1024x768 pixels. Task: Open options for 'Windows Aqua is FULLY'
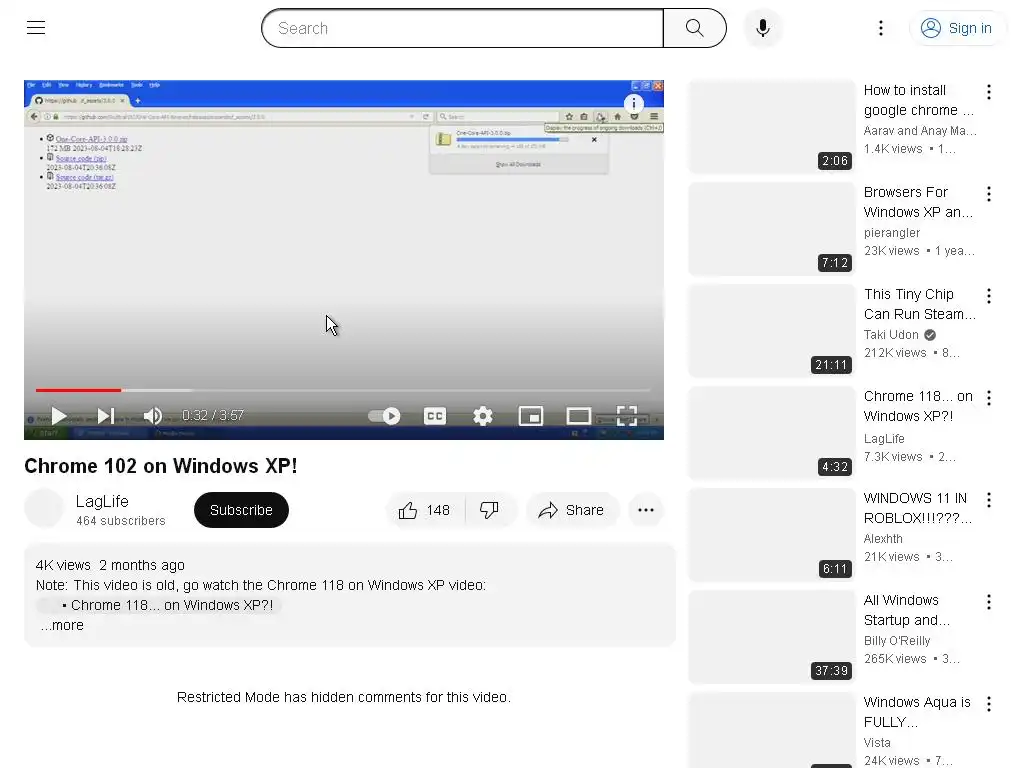click(x=989, y=704)
